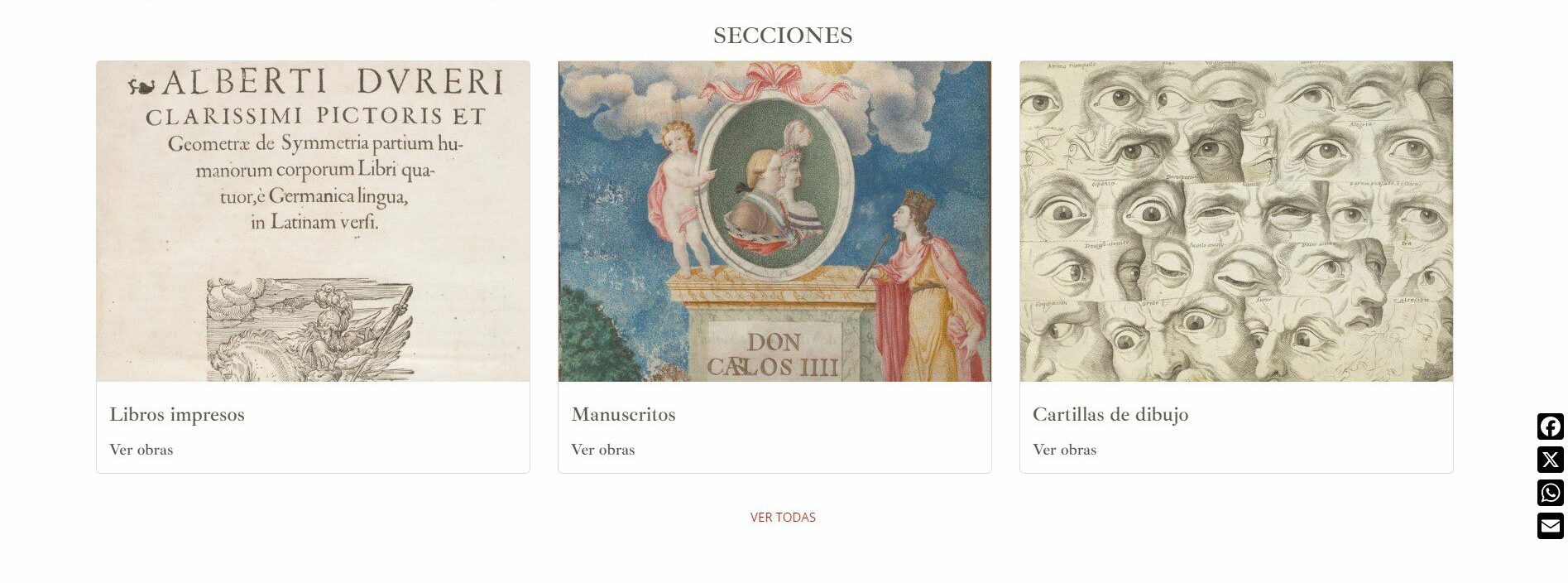Image resolution: width=1568 pixels, height=583 pixels.
Task: Click Ver obras under Manuscritos
Action: pyautogui.click(x=603, y=450)
